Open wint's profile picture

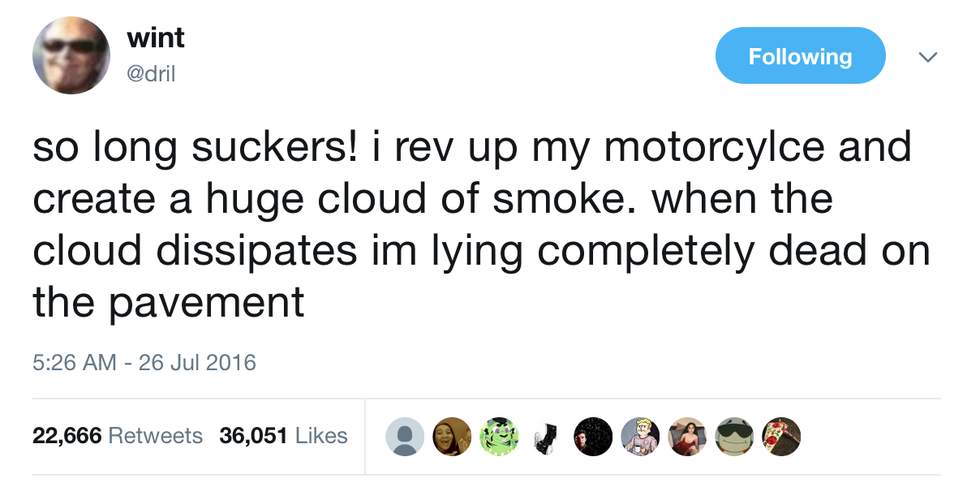pyautogui.click(x=71, y=56)
